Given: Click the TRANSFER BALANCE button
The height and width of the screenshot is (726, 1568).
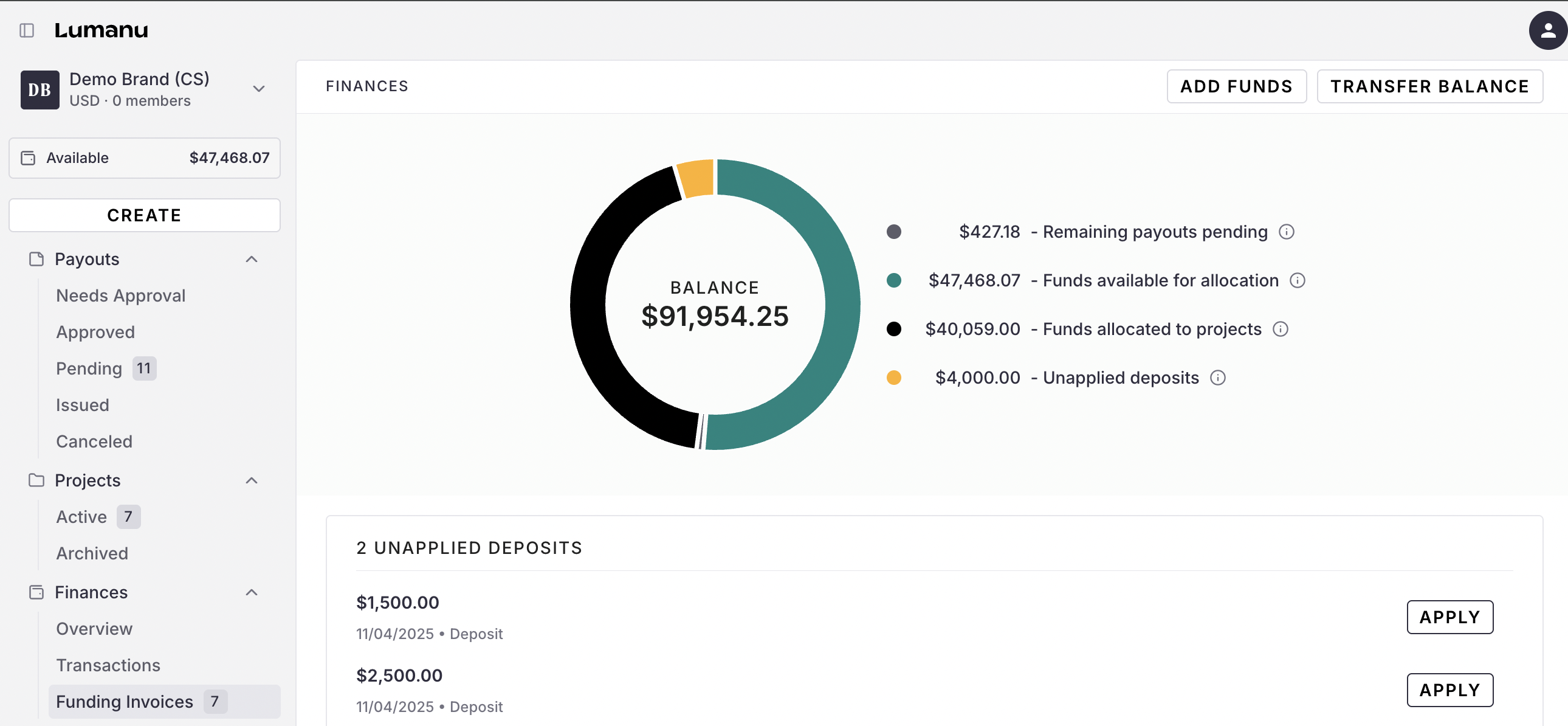Looking at the screenshot, I should click(x=1429, y=86).
